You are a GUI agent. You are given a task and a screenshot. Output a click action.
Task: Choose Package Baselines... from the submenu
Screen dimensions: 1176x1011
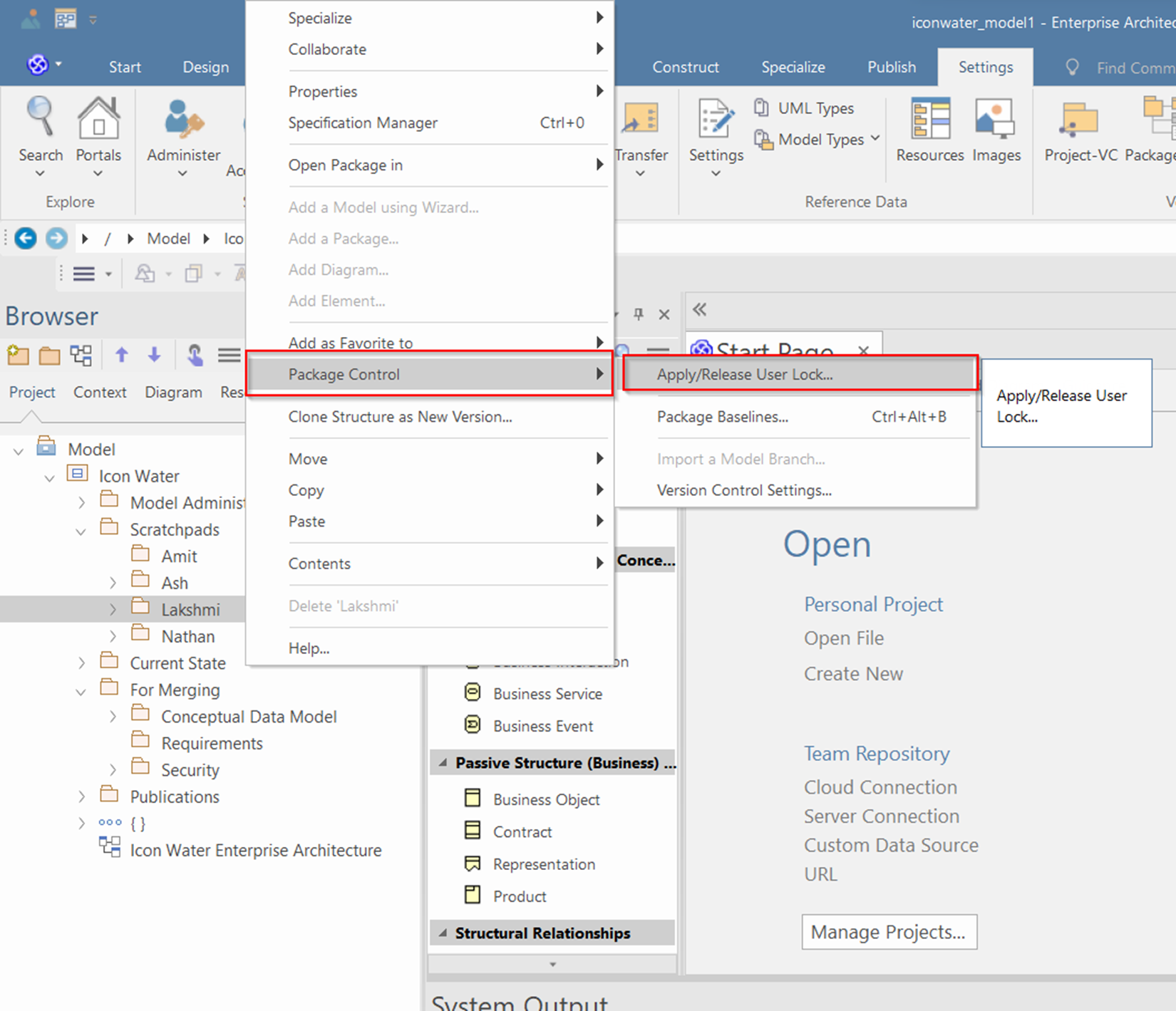(795, 417)
